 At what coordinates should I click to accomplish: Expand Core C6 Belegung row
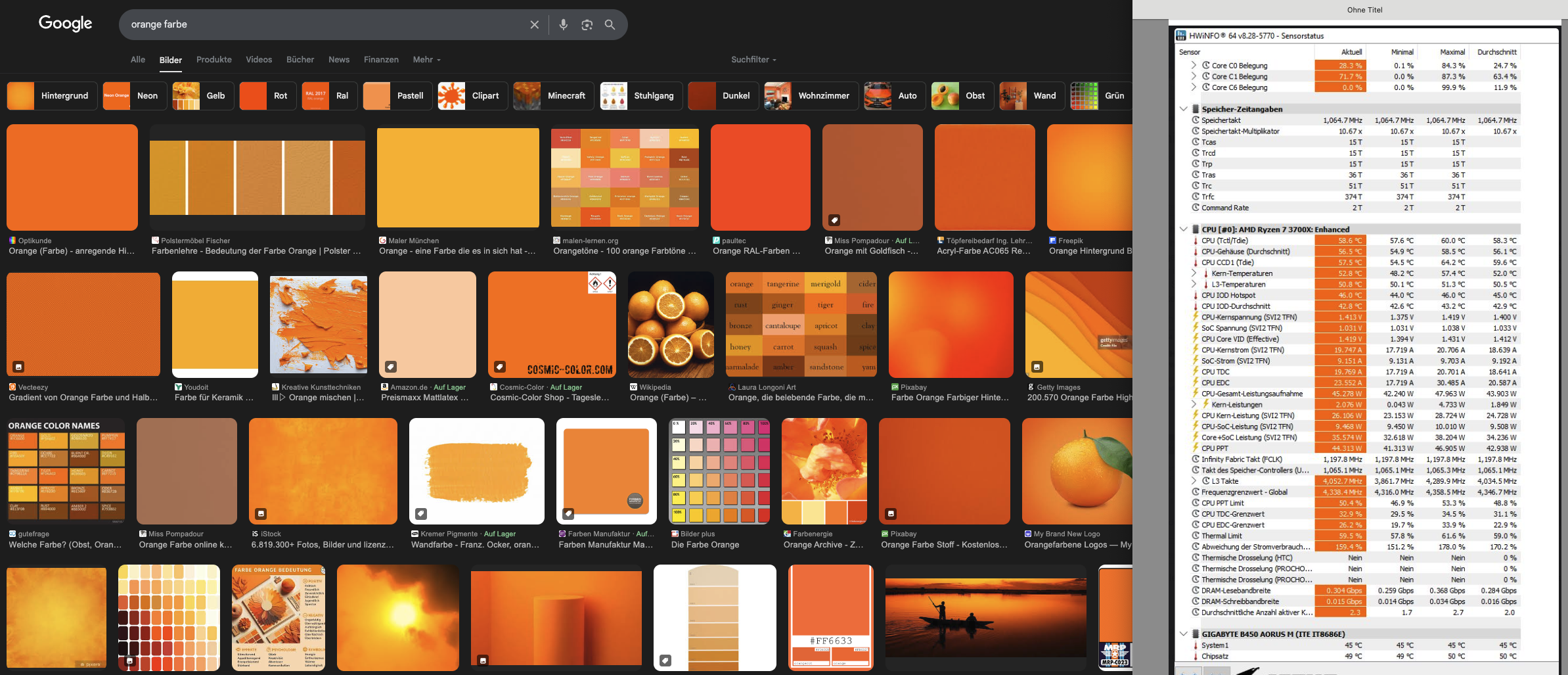[1194, 87]
